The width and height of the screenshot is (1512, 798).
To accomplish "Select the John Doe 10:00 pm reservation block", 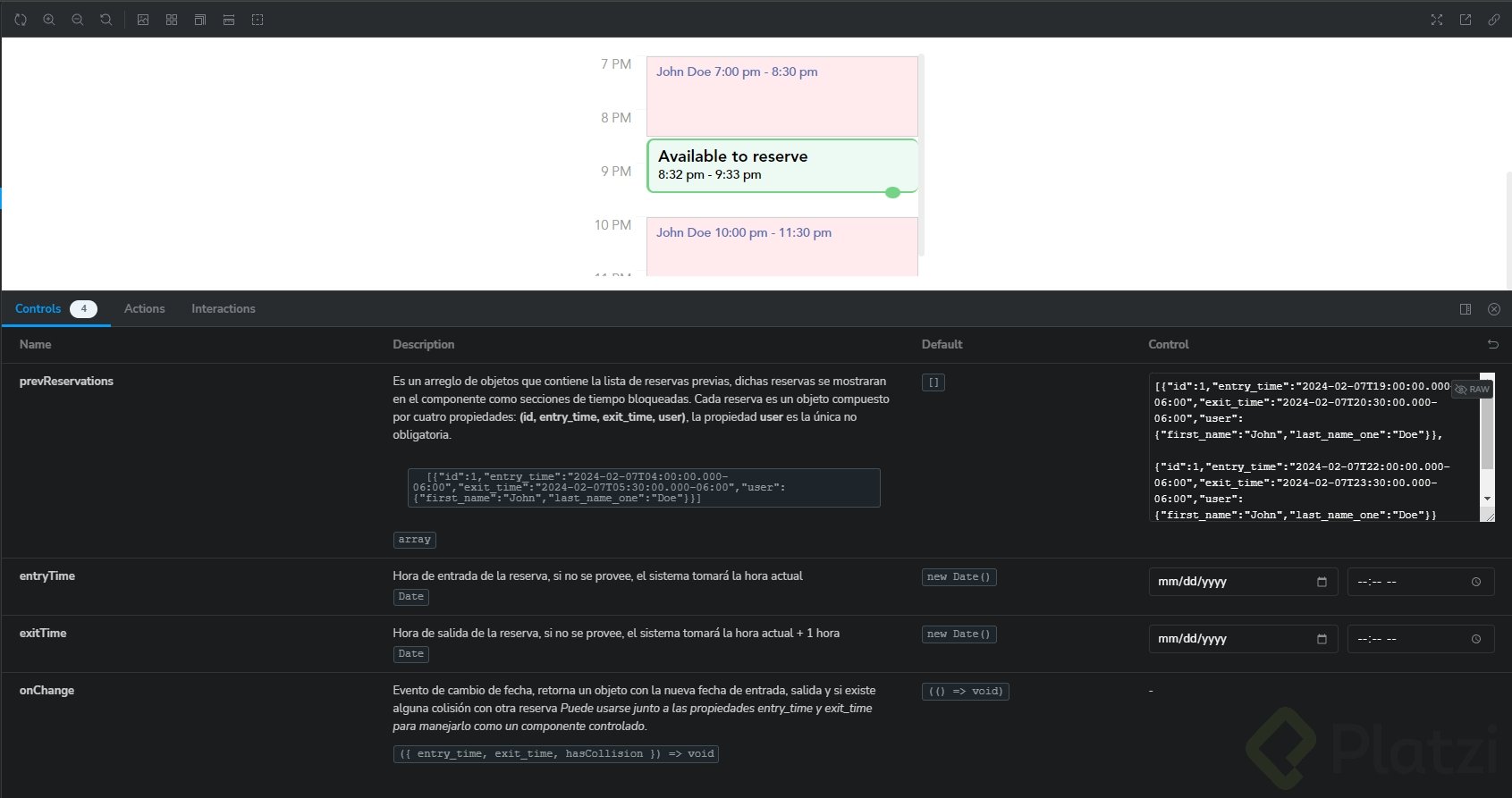I will 782,247.
